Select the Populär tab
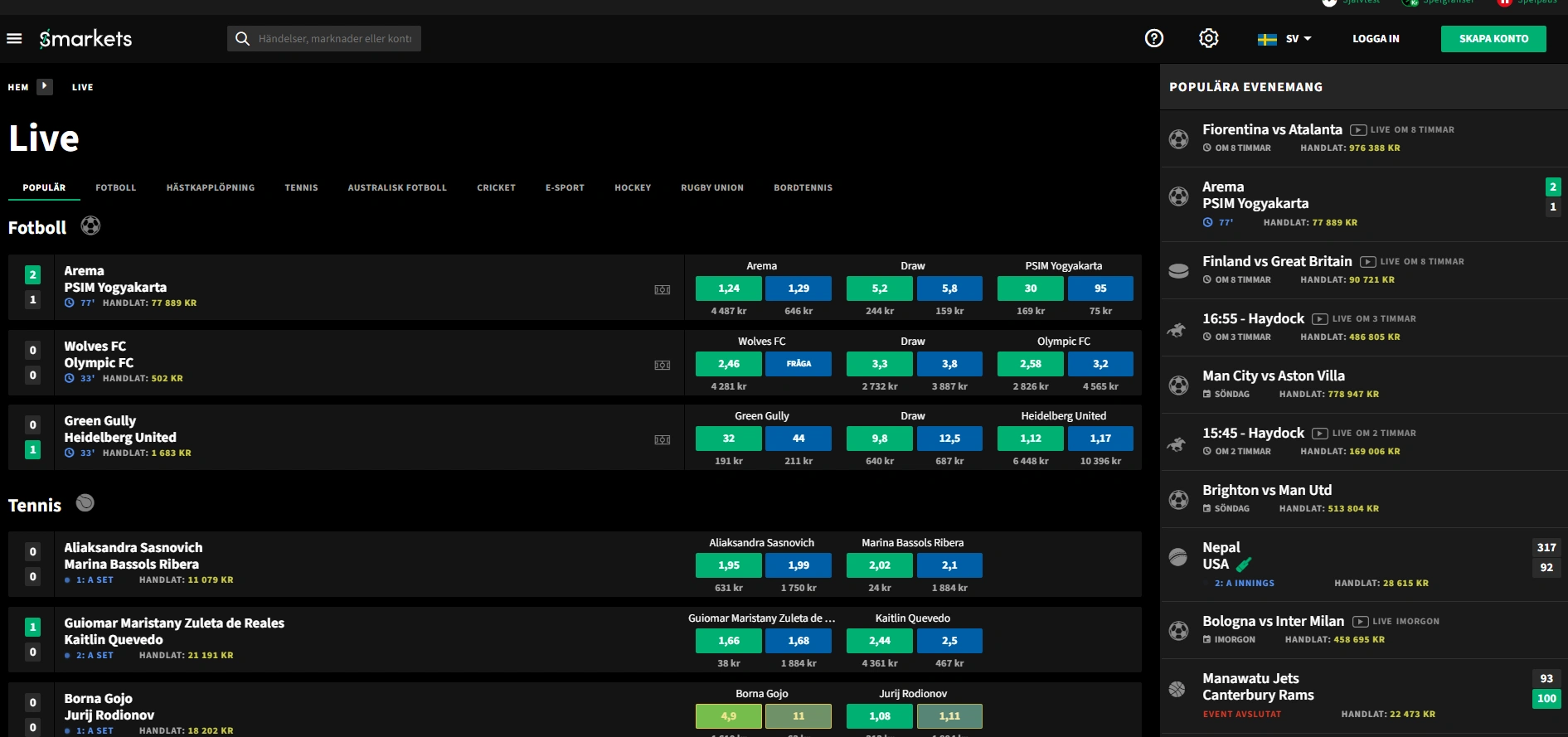 (44, 187)
